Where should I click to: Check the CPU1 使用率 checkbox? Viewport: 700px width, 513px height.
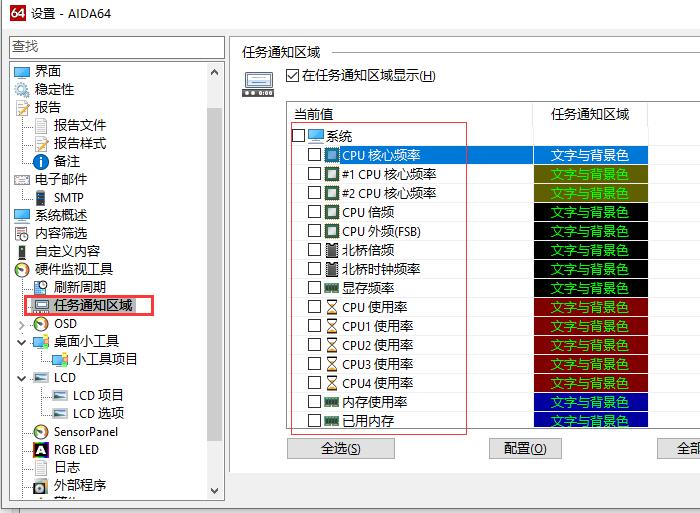pos(315,325)
